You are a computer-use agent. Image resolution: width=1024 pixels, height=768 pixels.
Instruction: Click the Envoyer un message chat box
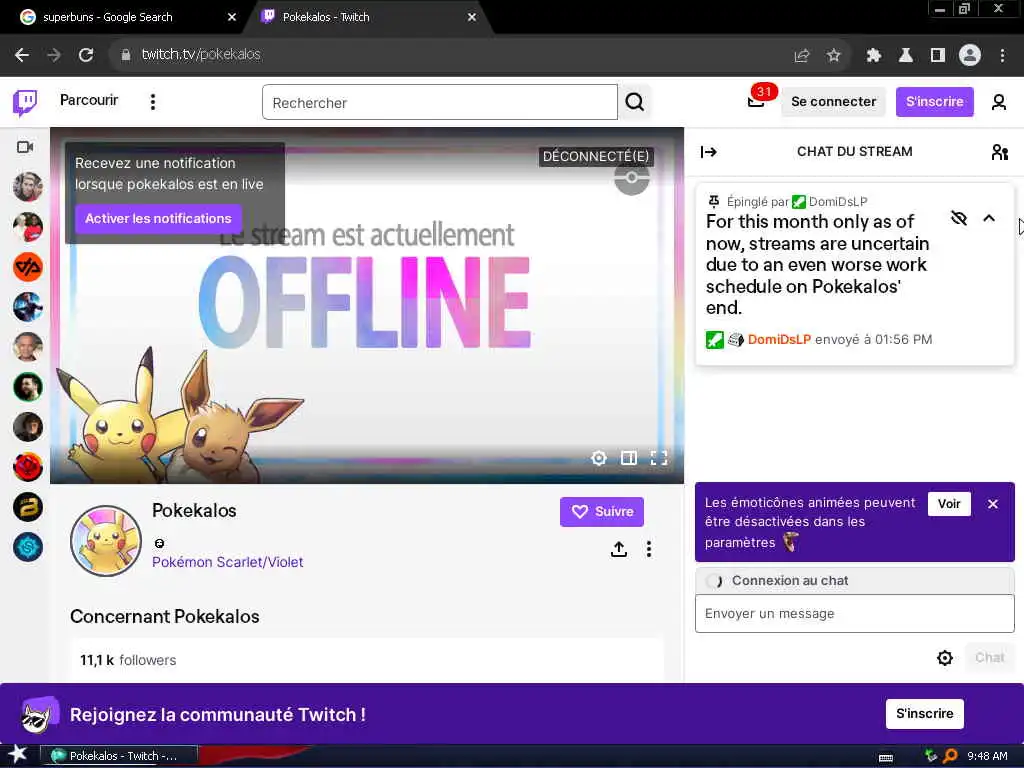pyautogui.click(x=854, y=613)
